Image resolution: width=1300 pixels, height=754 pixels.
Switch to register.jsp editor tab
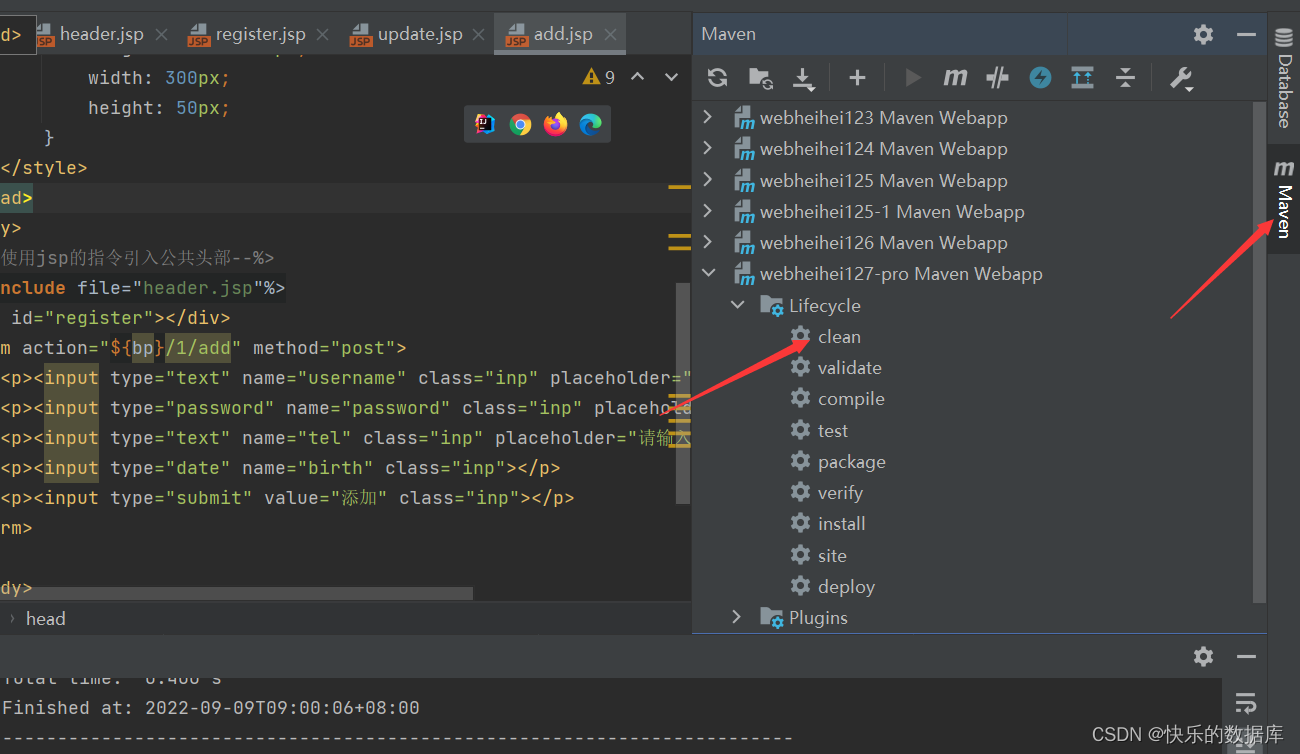(x=260, y=34)
